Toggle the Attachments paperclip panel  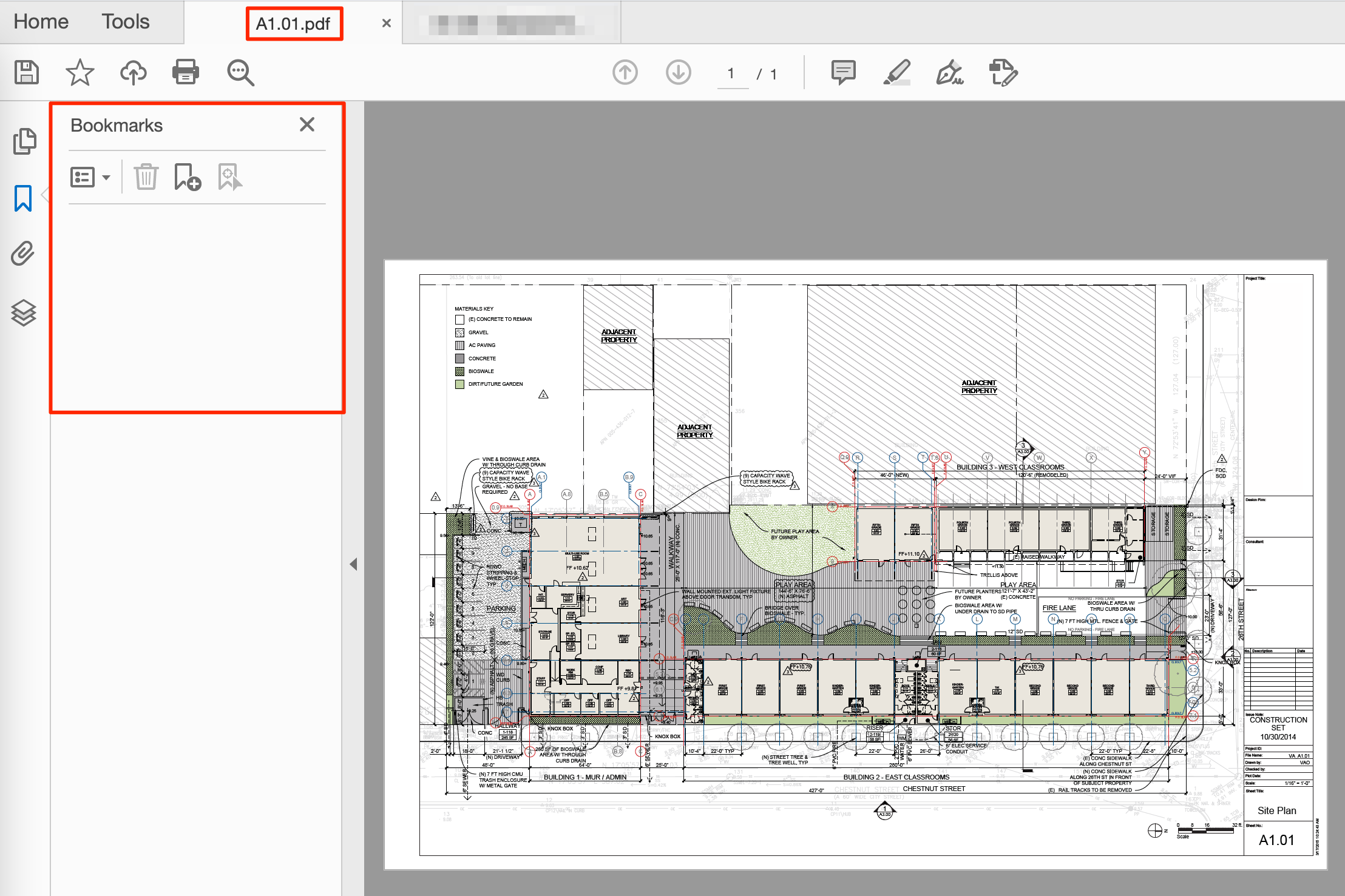point(23,254)
